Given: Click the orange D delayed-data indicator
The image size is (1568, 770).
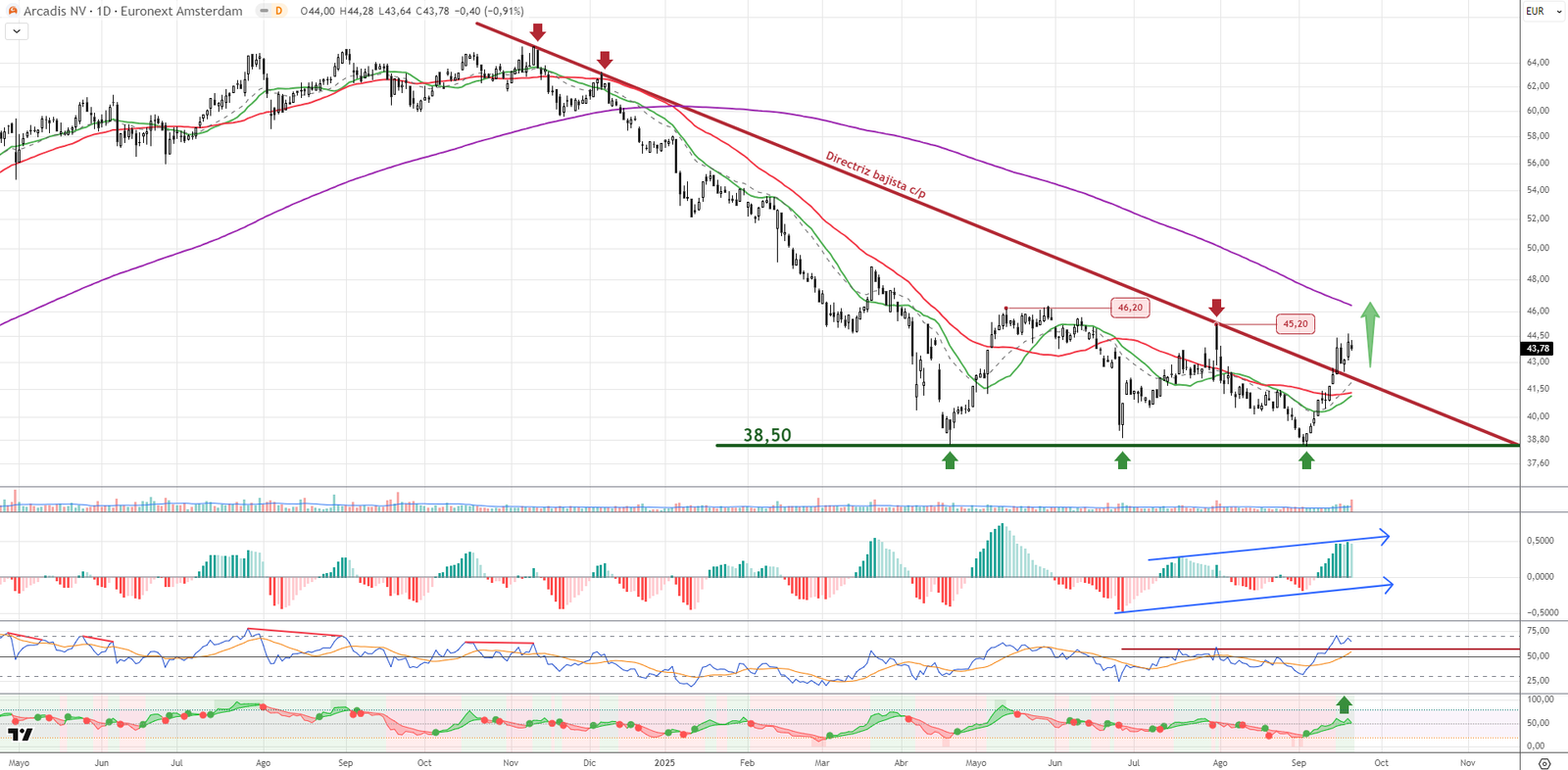Looking at the screenshot, I should (x=278, y=11).
